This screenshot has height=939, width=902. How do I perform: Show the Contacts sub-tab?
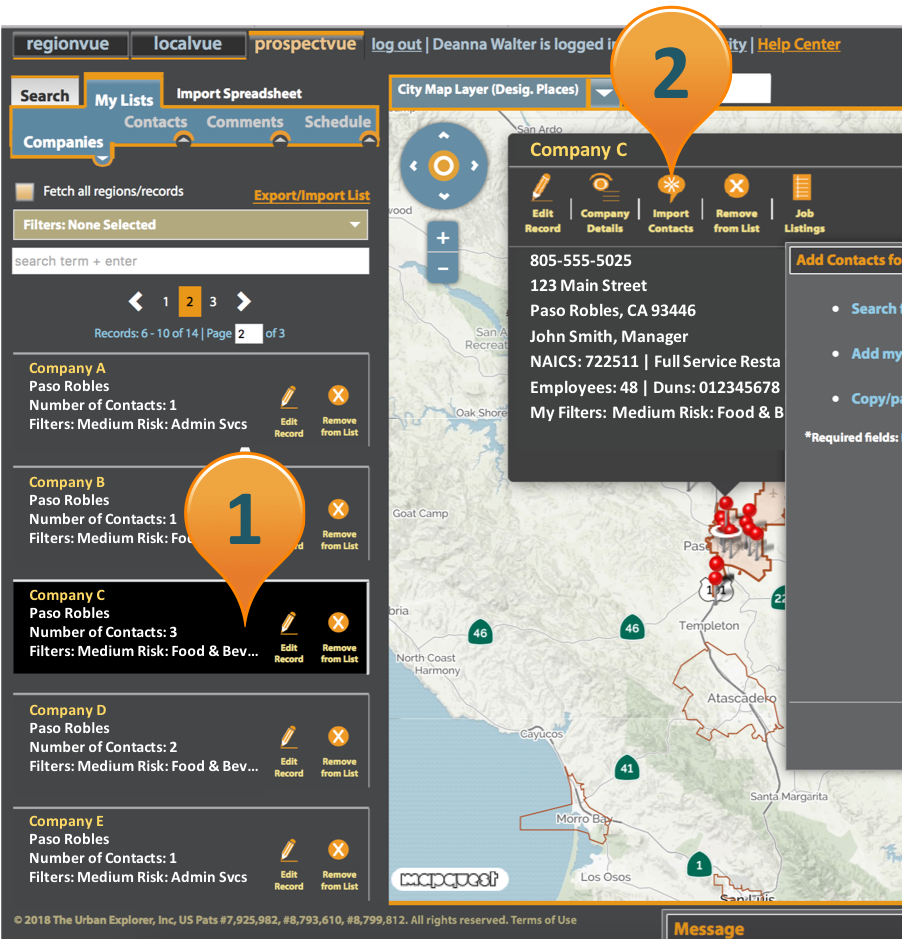156,122
